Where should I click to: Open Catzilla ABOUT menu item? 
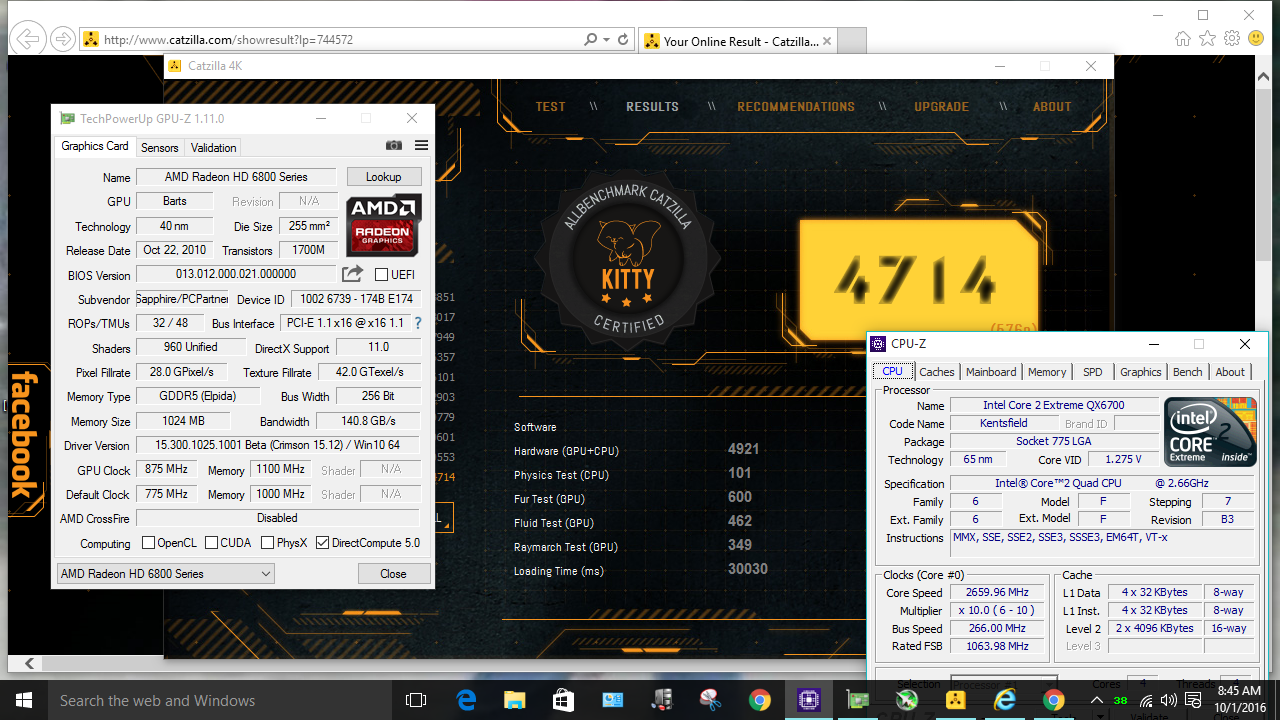coord(1052,107)
